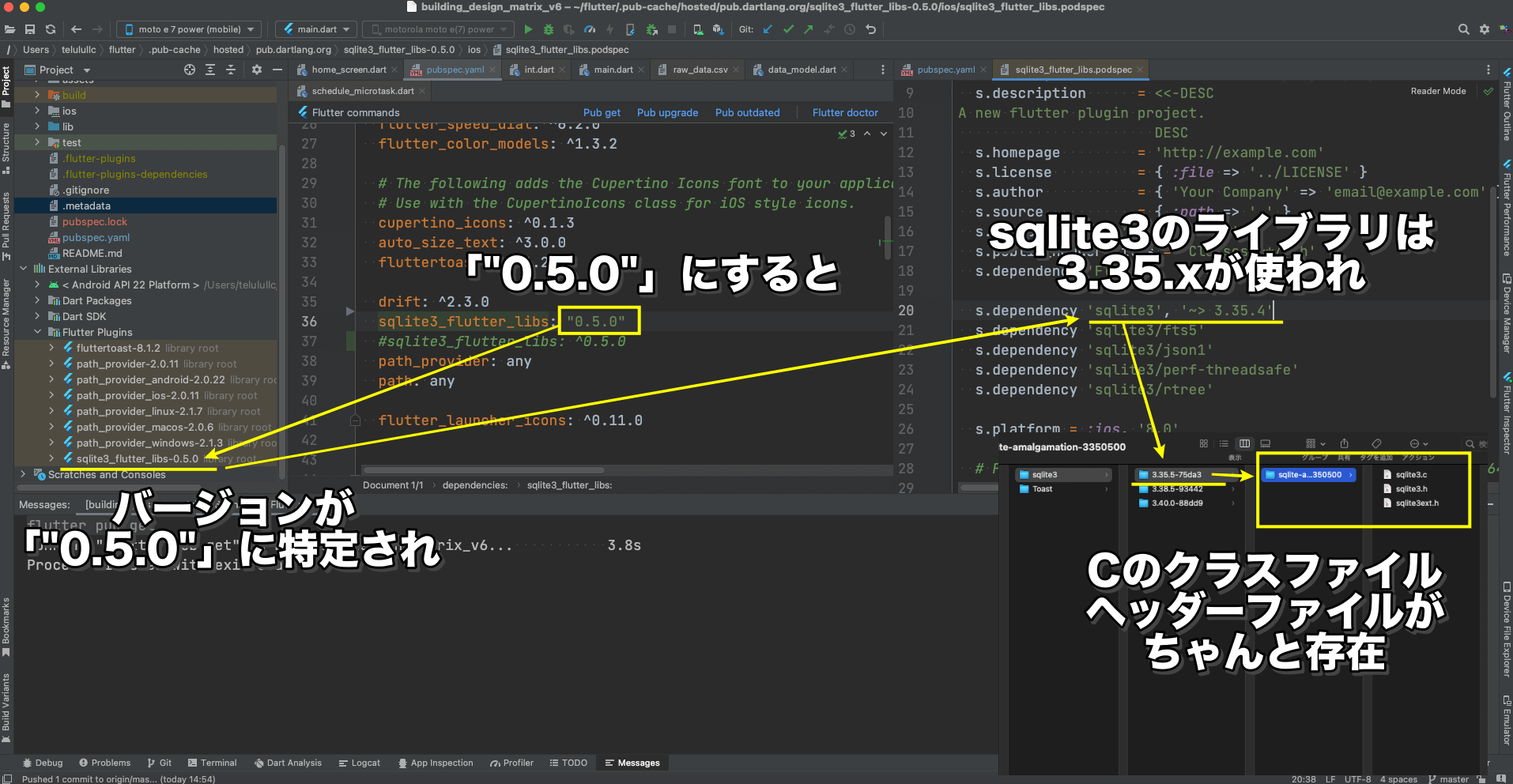This screenshot has height=784, width=1513.
Task: Click the Save All disk icon
Action: coord(30,29)
